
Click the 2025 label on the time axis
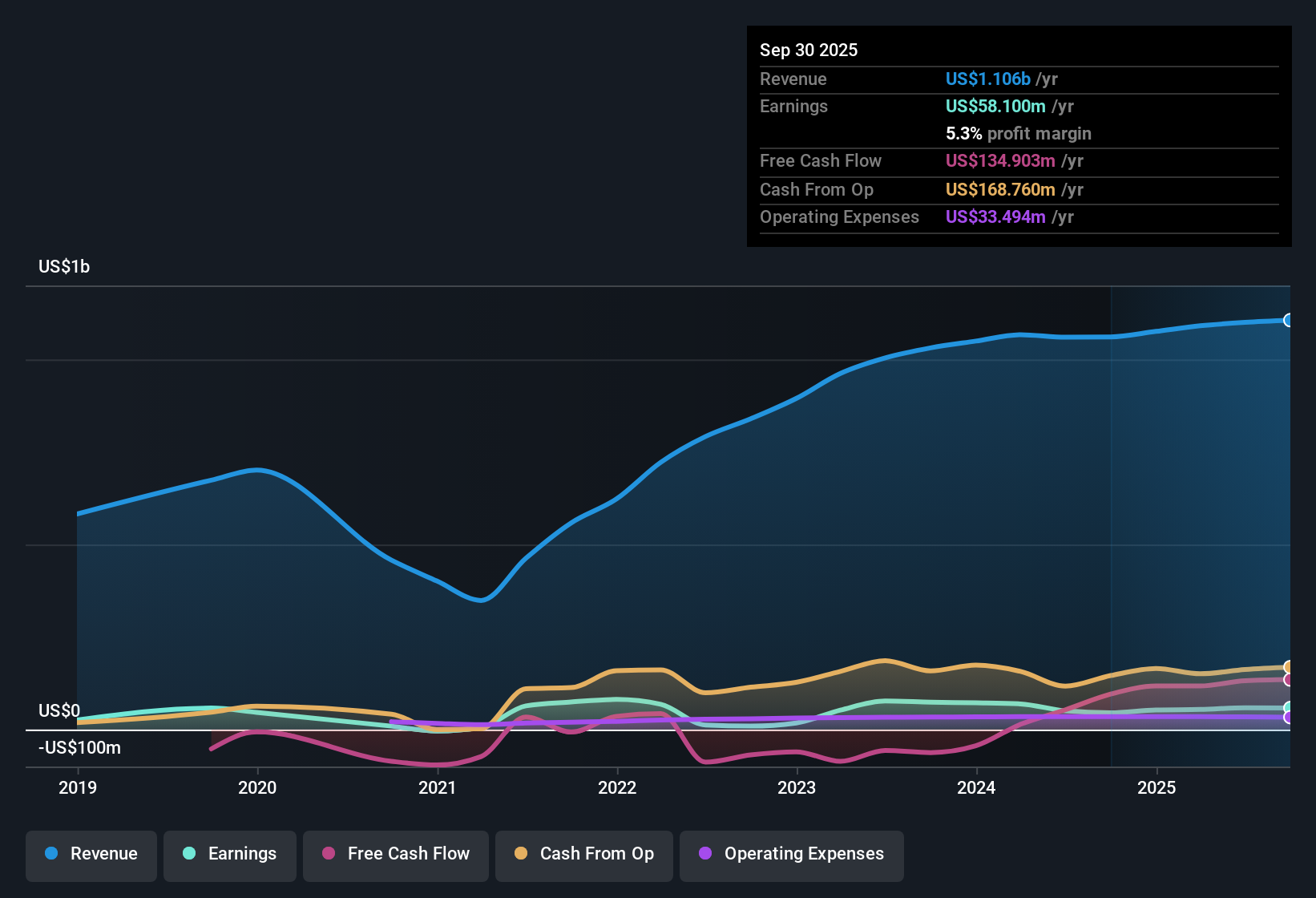tap(1157, 788)
